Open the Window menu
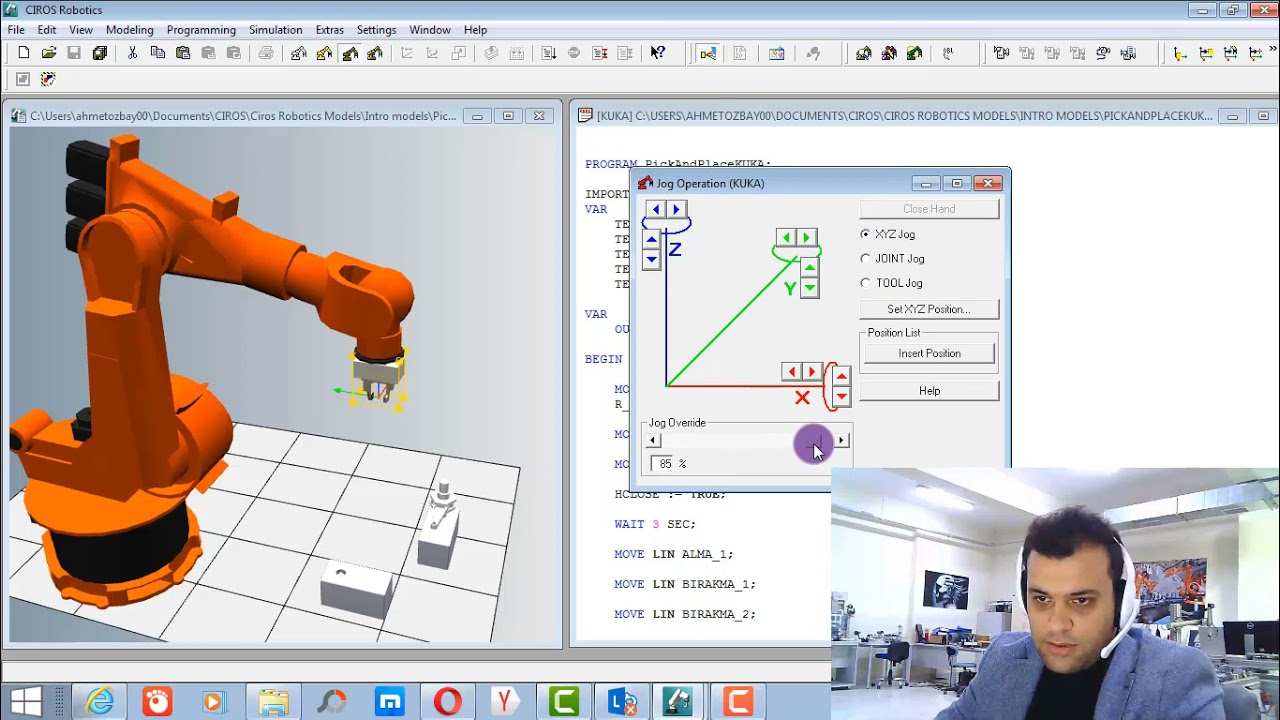The height and width of the screenshot is (720, 1280). coord(430,30)
